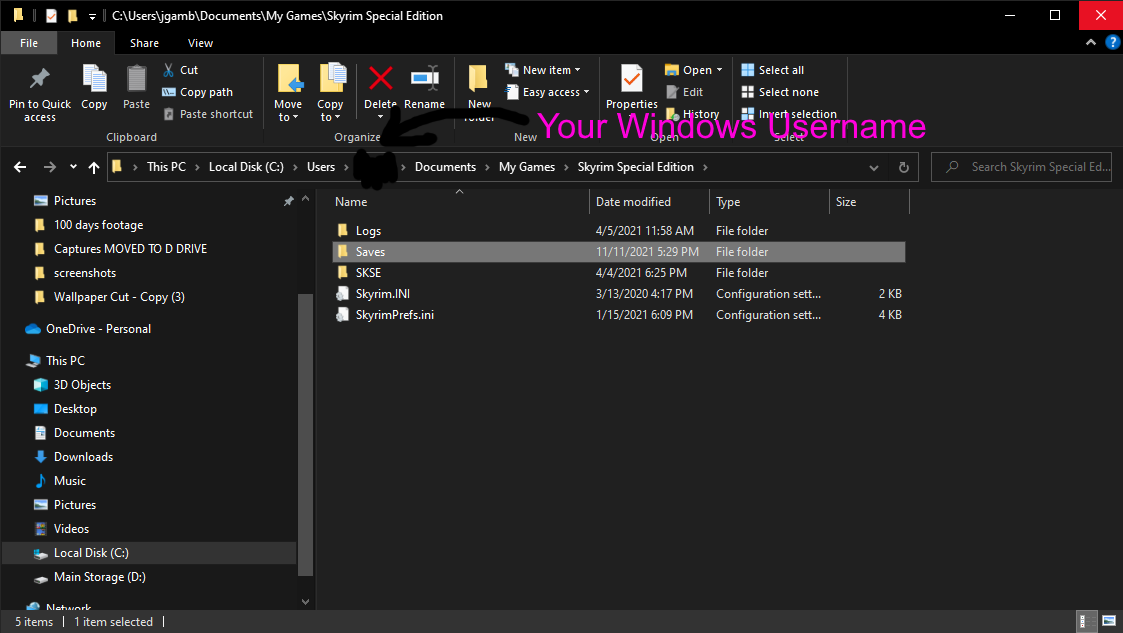Switch to the Home tab
This screenshot has width=1123, height=633.
pyautogui.click(x=86, y=43)
